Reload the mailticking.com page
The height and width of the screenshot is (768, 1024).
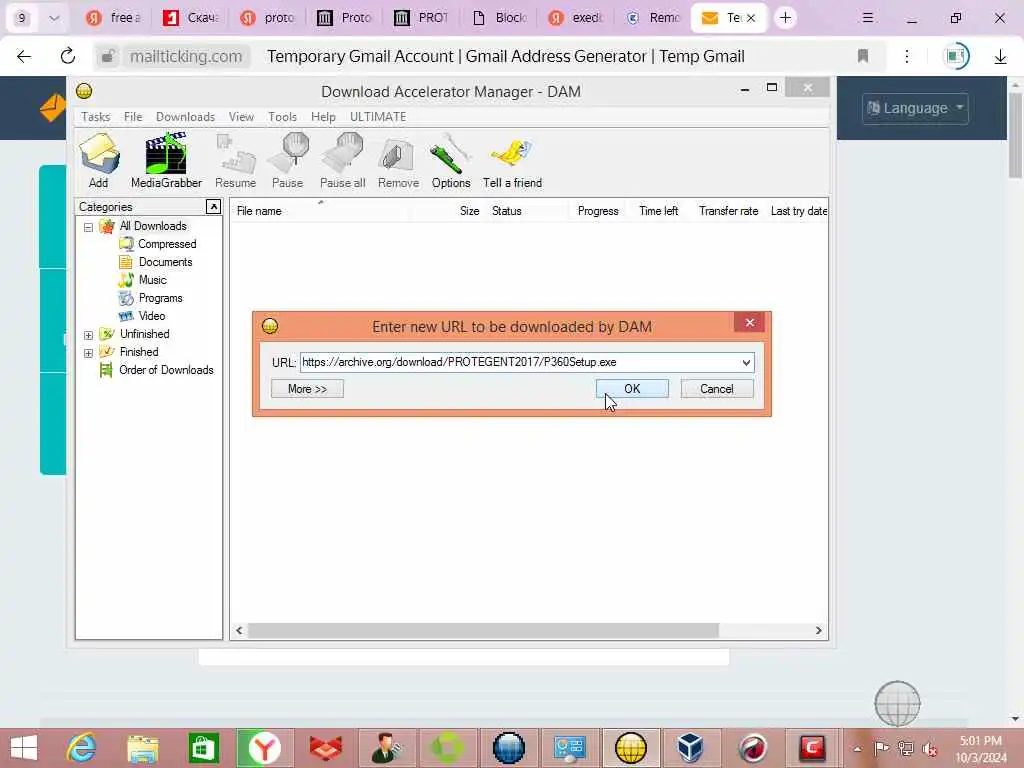pos(68,56)
